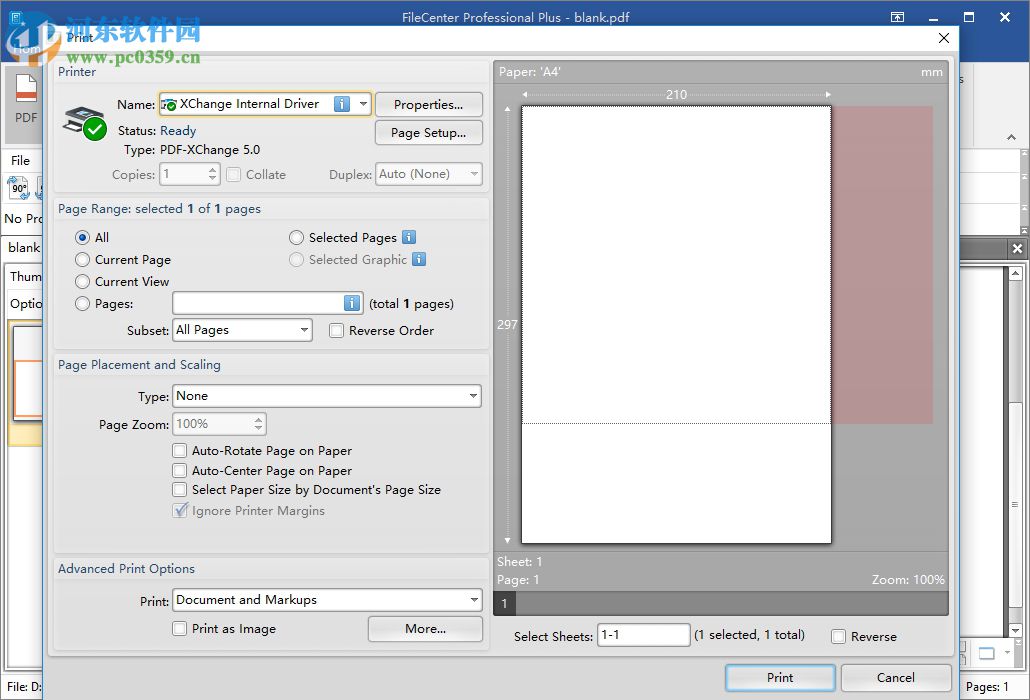Check the Print as Image option
The width and height of the screenshot is (1030, 700).
click(179, 628)
